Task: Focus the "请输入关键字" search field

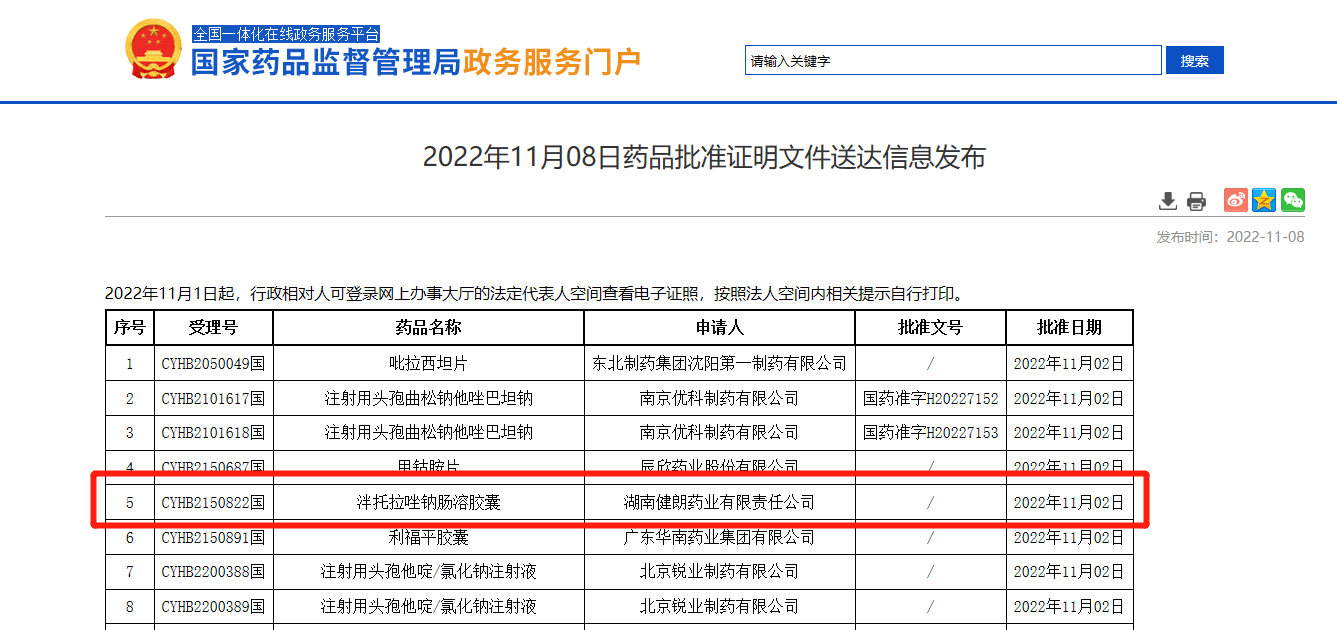Action: tap(953, 60)
